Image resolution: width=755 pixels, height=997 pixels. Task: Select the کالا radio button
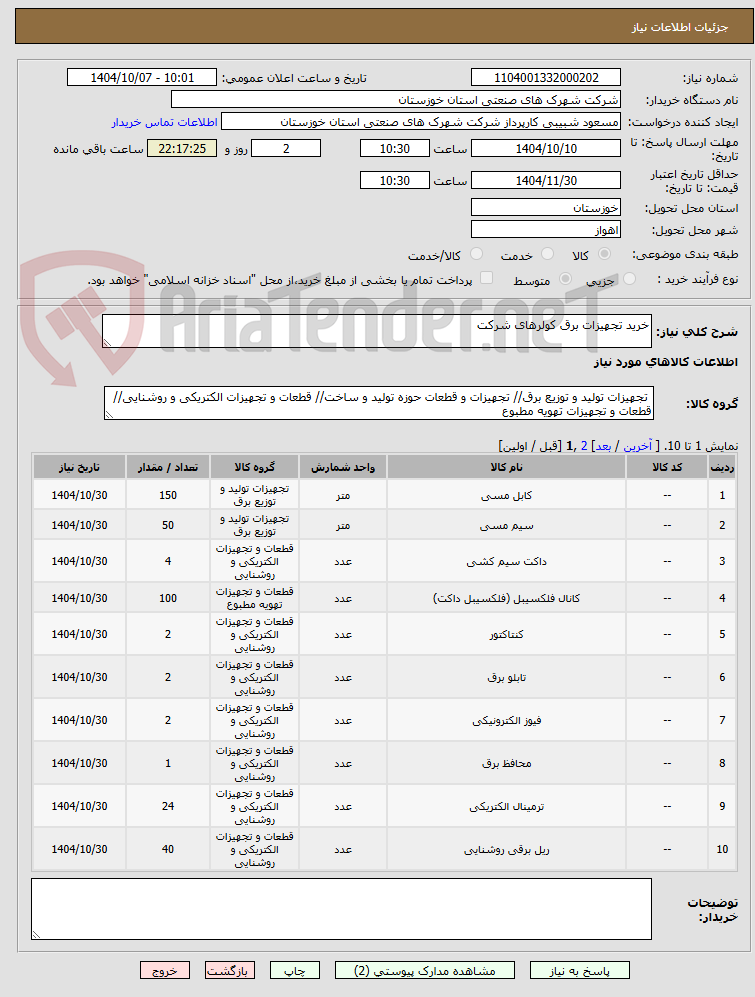point(604,254)
